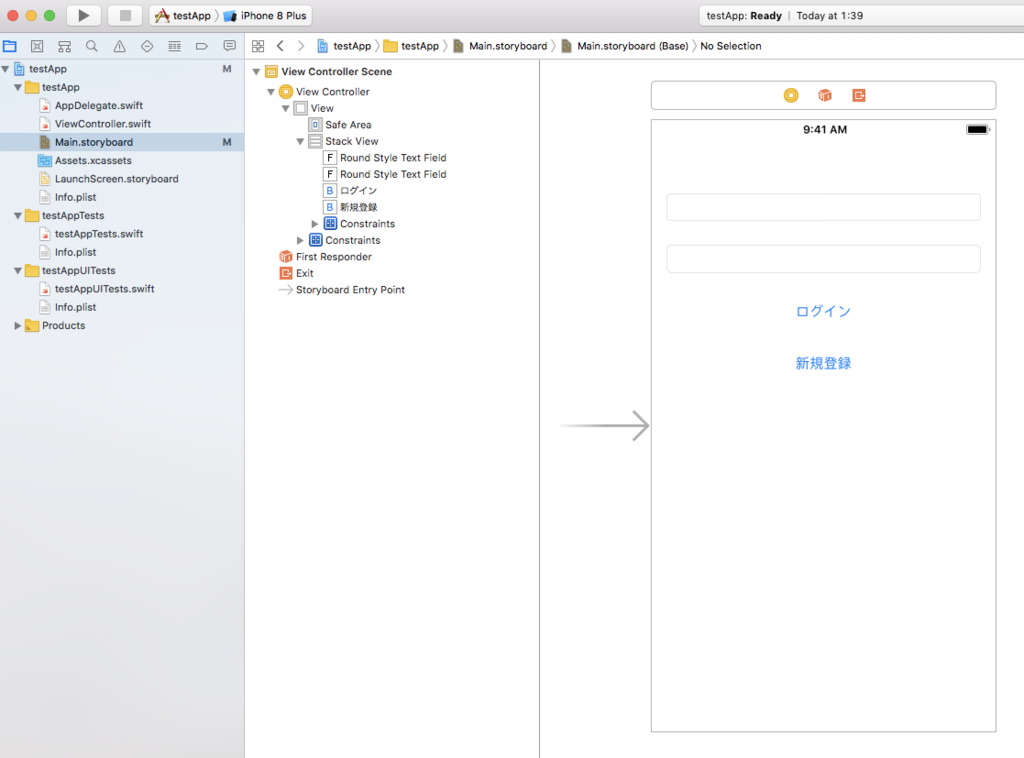Click First Responder cube in scene dock
Viewport: 1024px width, 758px height.
click(825, 95)
